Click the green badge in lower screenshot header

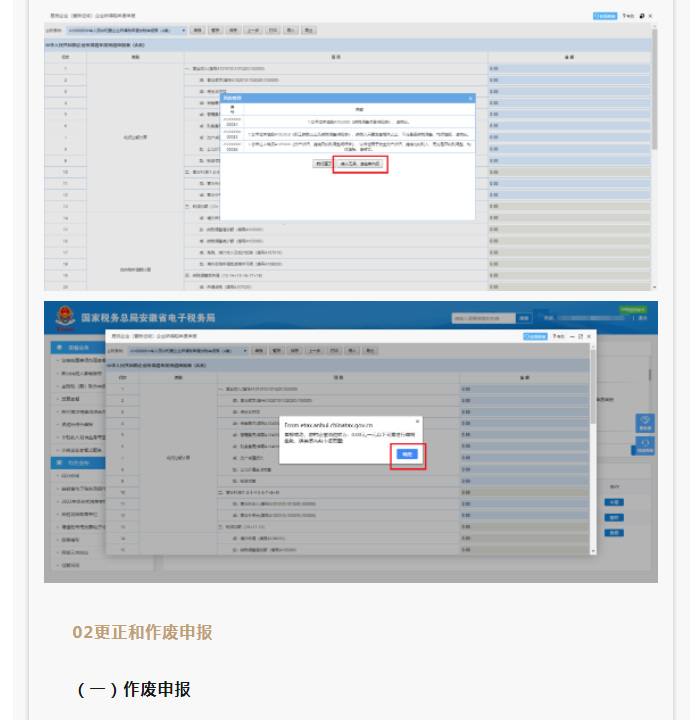pyautogui.click(x=633, y=309)
